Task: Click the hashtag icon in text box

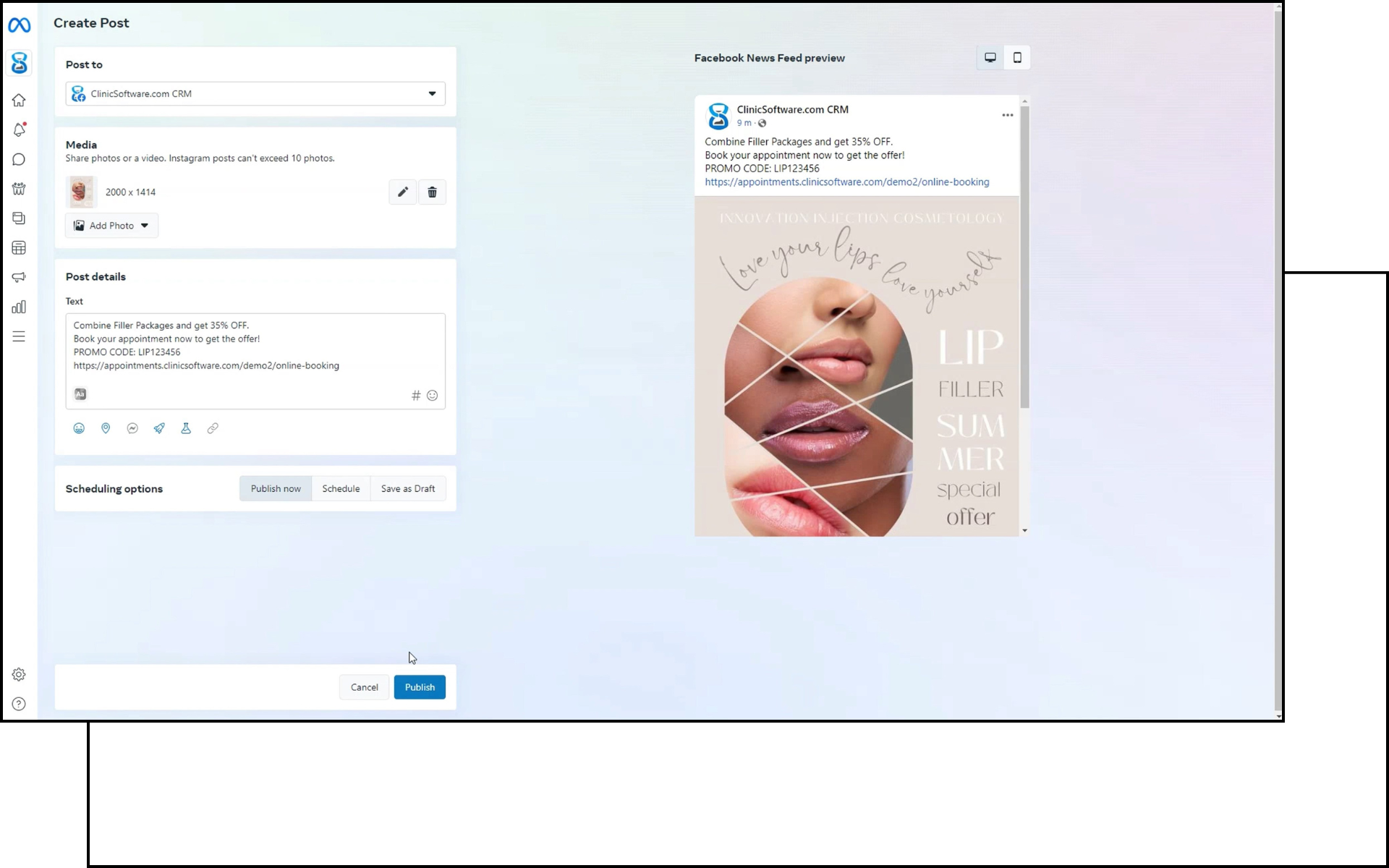Action: point(416,396)
